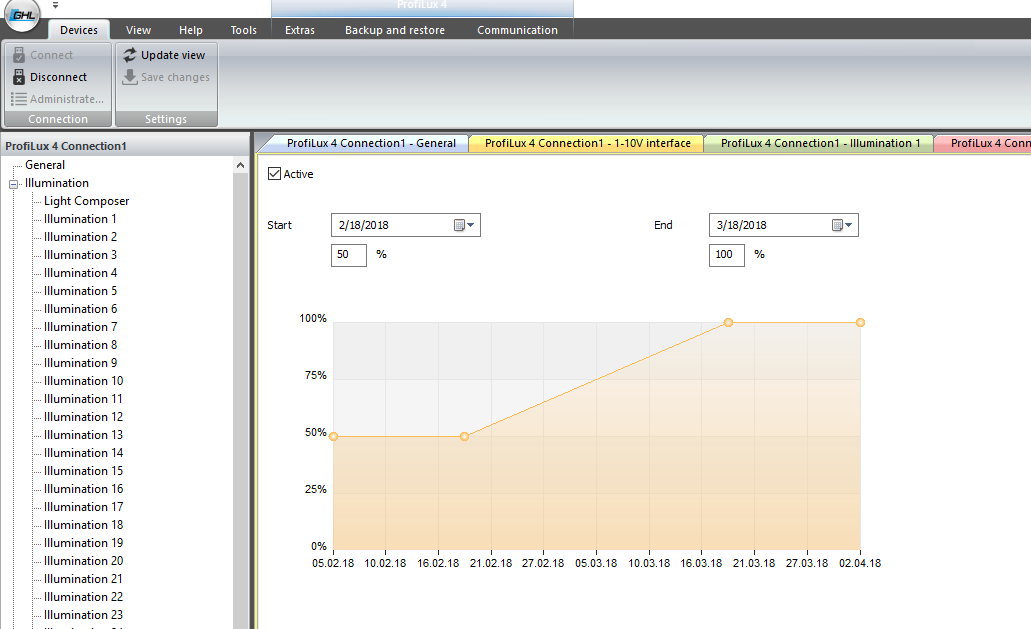
Task: Toggle the Active checkbox
Action: tap(275, 174)
